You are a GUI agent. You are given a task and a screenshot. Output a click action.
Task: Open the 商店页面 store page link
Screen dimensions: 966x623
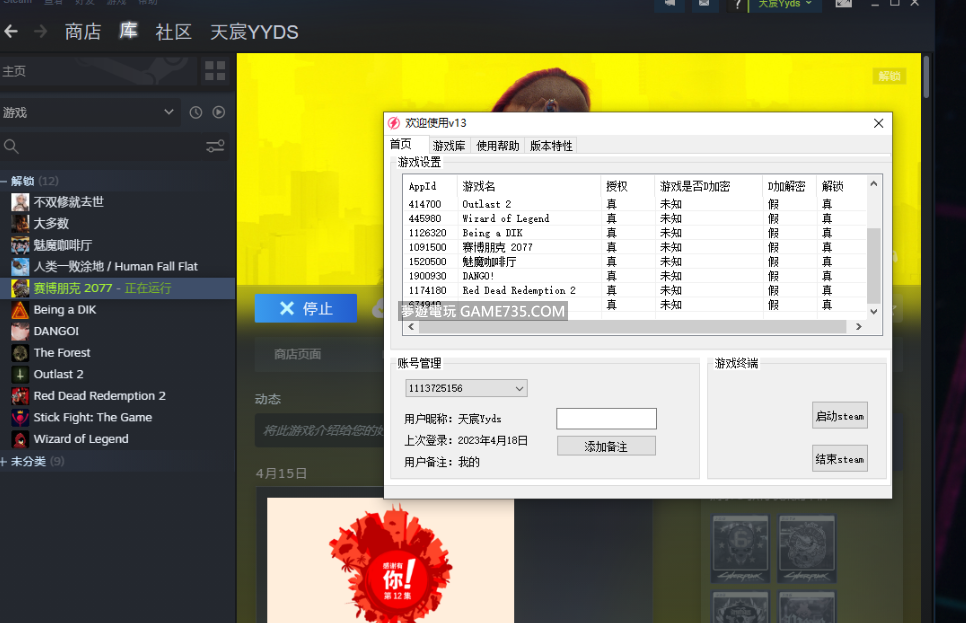(x=298, y=354)
